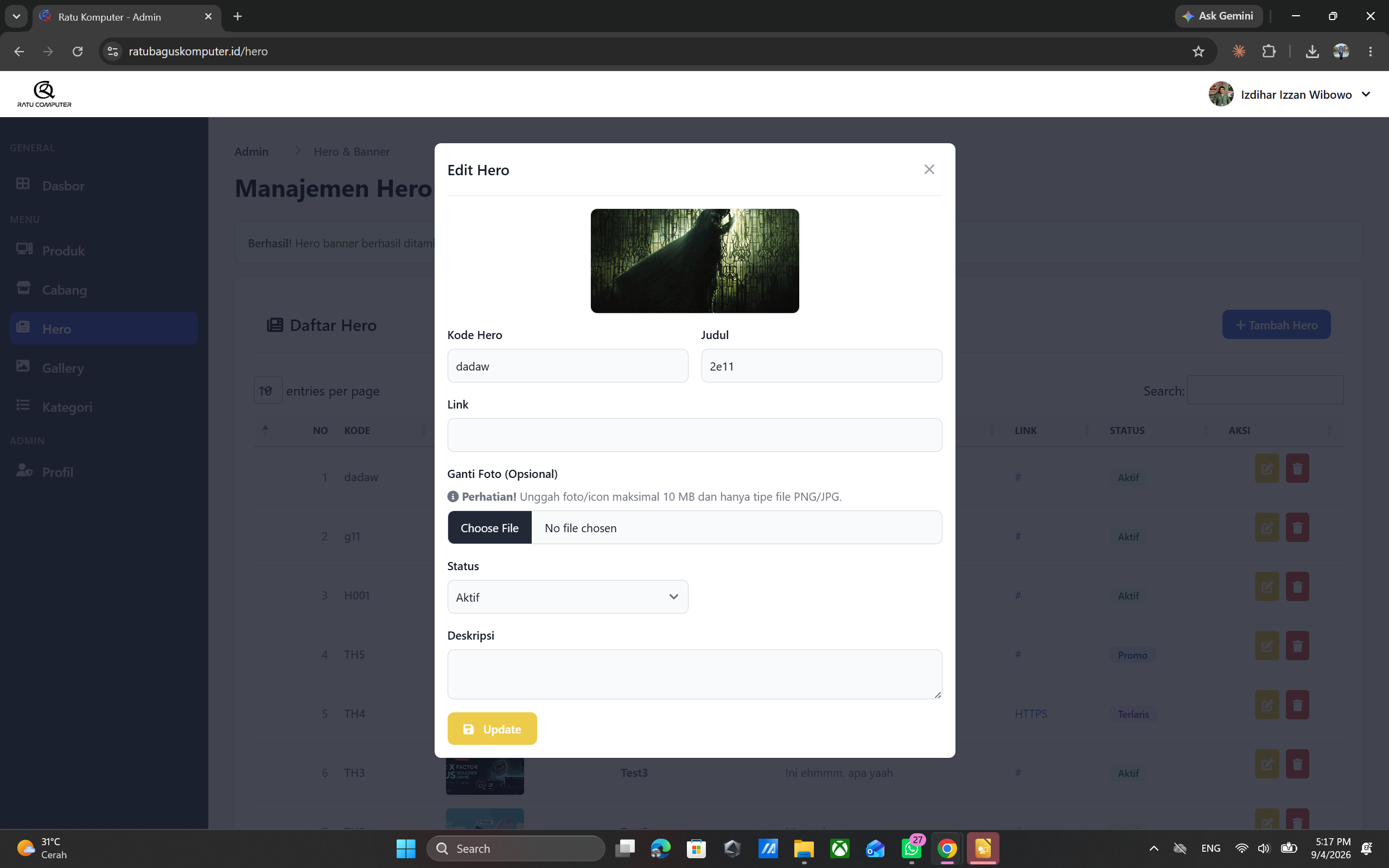Click the Ratu Computer logo

pyautogui.click(x=44, y=94)
